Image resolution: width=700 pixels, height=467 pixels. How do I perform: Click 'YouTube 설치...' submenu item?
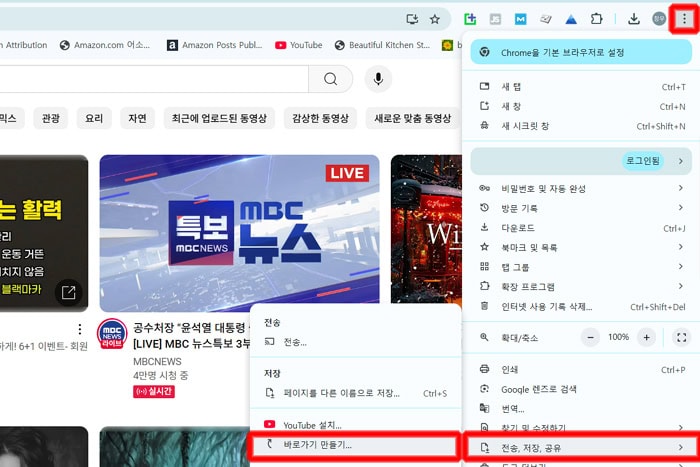click(x=355, y=425)
